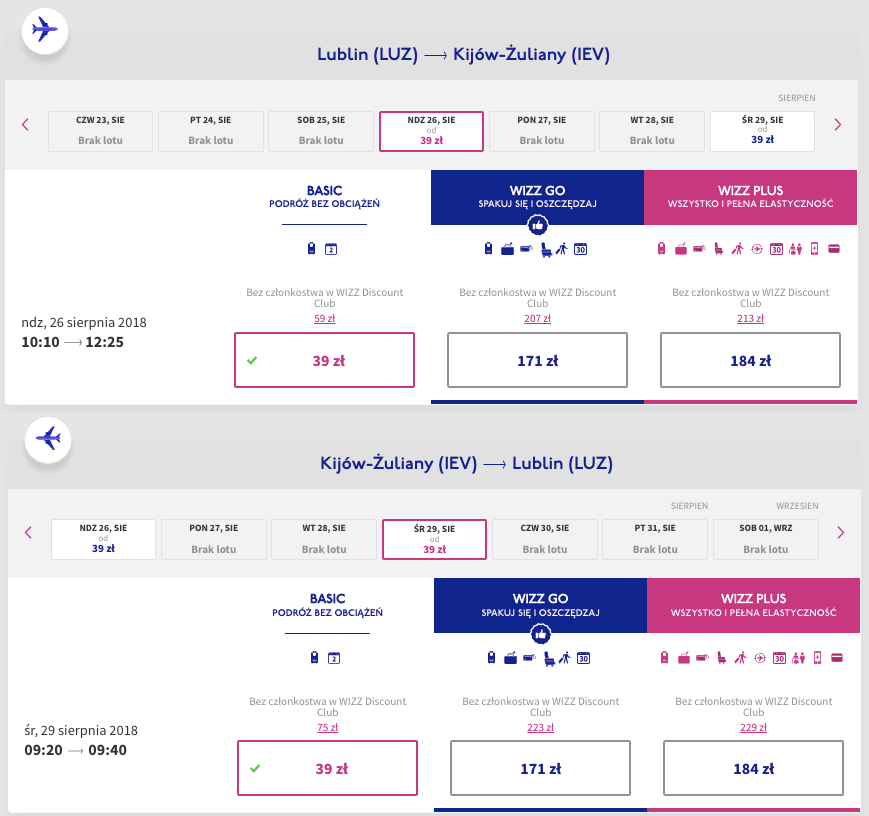Viewport: 869px width, 816px height.
Task: Open the 229 zł non-member price link
Action: pyautogui.click(x=753, y=727)
